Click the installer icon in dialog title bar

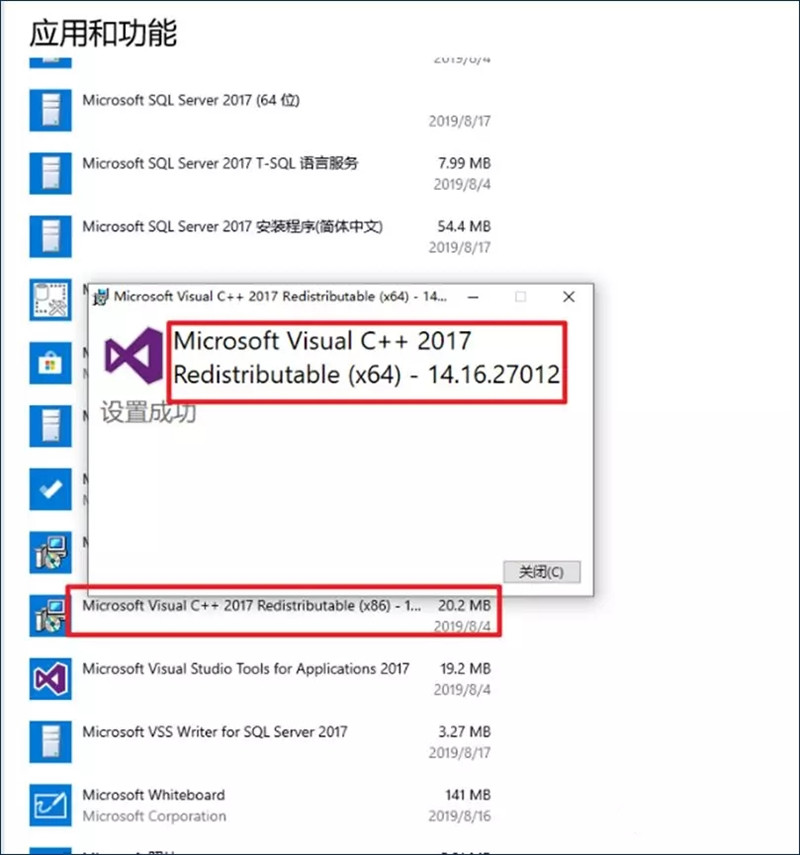(101, 297)
